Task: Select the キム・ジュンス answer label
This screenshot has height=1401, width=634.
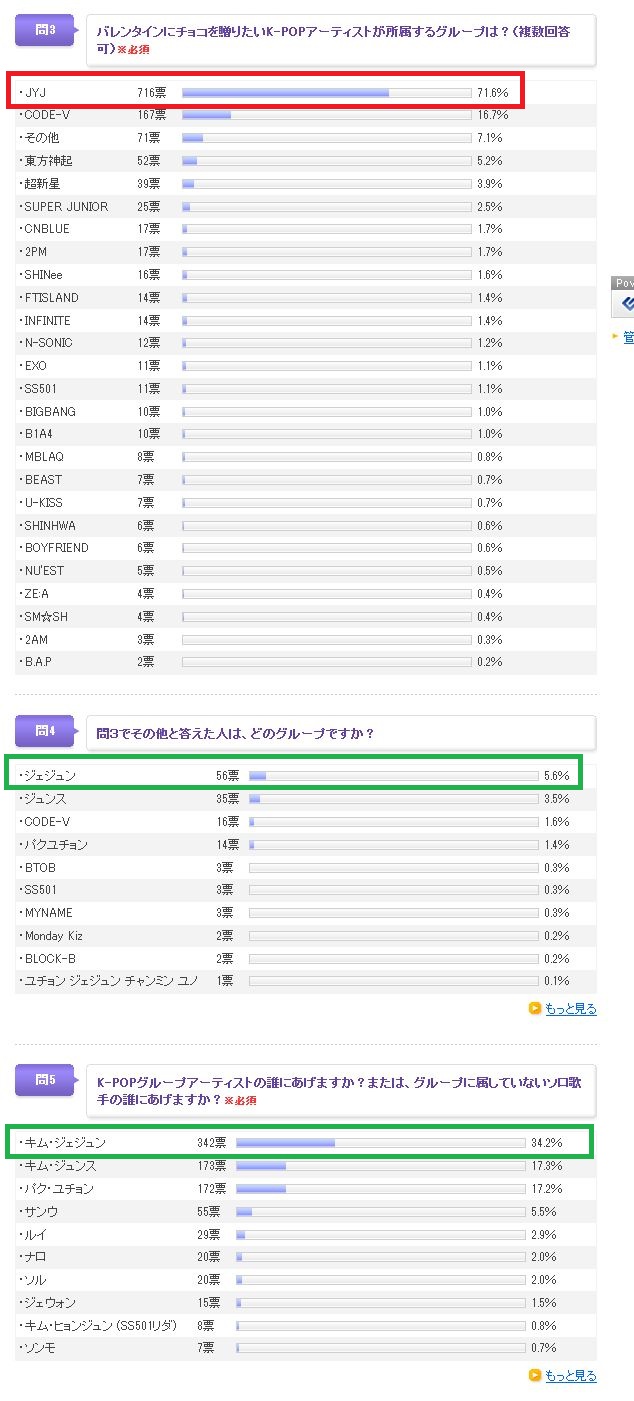Action: pyautogui.click(x=60, y=1166)
